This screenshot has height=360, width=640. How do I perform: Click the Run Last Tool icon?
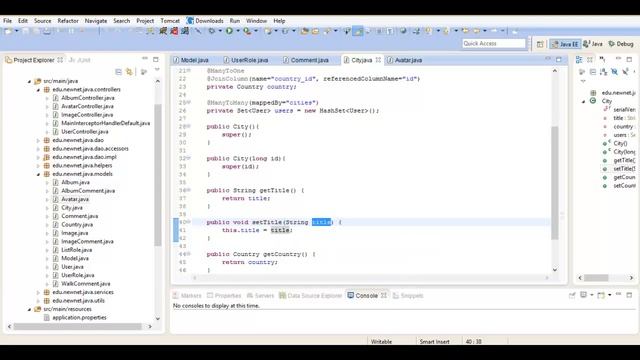(247, 31)
